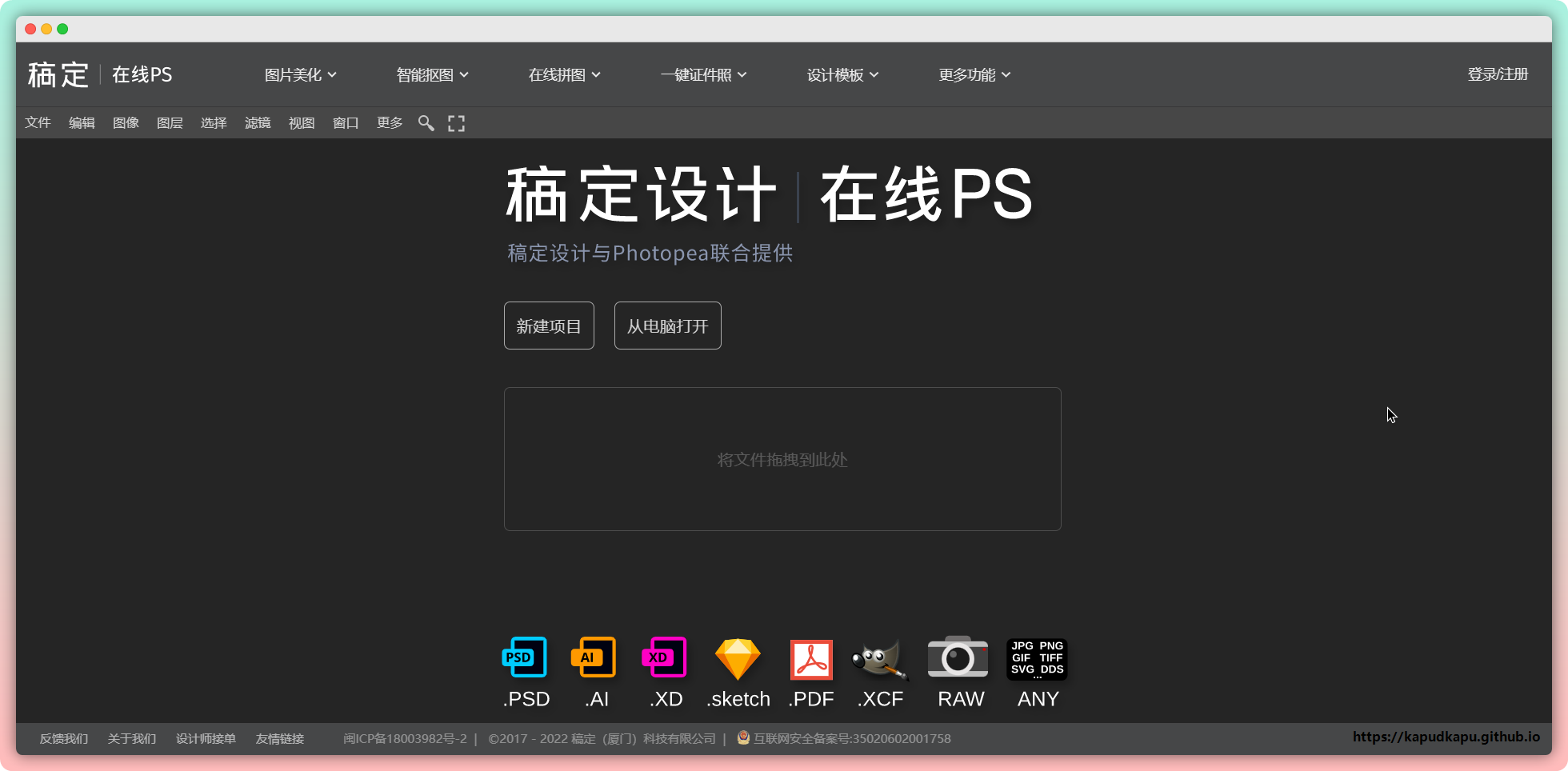Click the 登录/注册 link
Image resolution: width=1568 pixels, height=771 pixels.
pos(1498,74)
